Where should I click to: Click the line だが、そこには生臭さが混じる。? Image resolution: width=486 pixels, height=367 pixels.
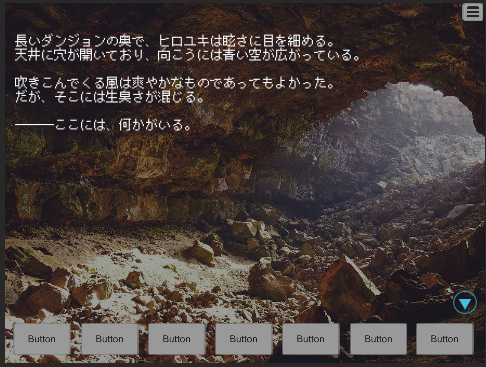[109, 97]
